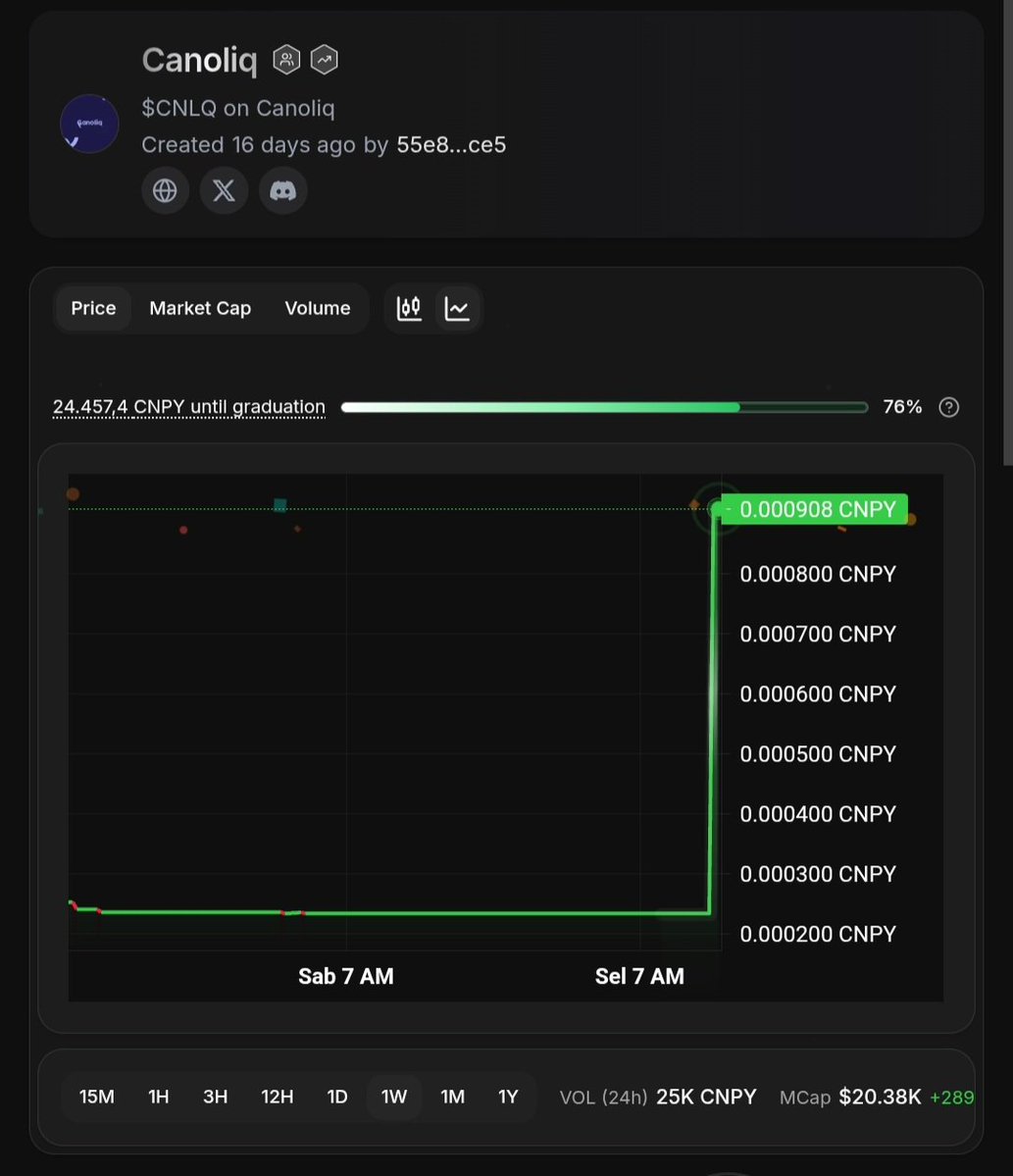Set chart timeframe to 15M

tap(97, 1097)
